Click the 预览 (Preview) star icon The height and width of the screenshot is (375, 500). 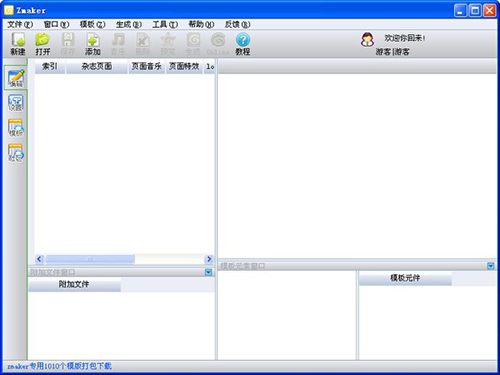168,43
